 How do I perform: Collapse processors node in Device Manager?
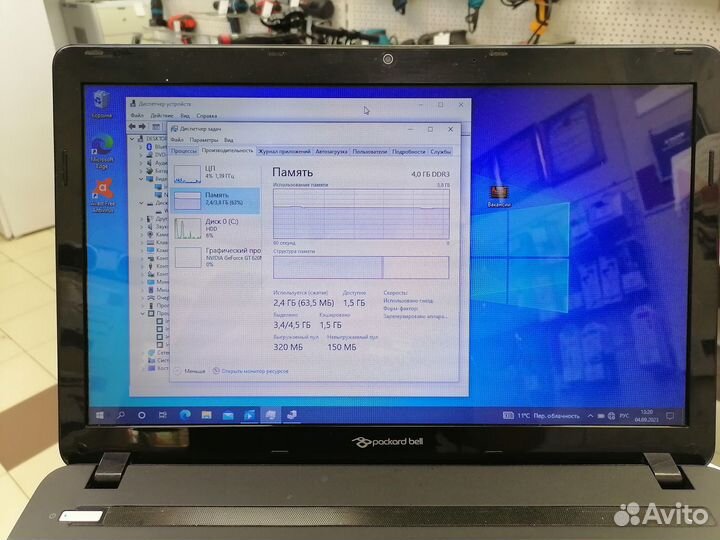(x=142, y=314)
